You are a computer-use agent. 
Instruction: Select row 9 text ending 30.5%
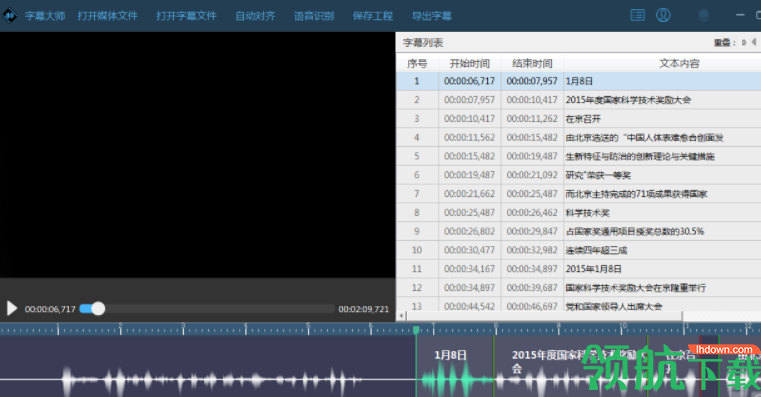pyautogui.click(x=635, y=232)
